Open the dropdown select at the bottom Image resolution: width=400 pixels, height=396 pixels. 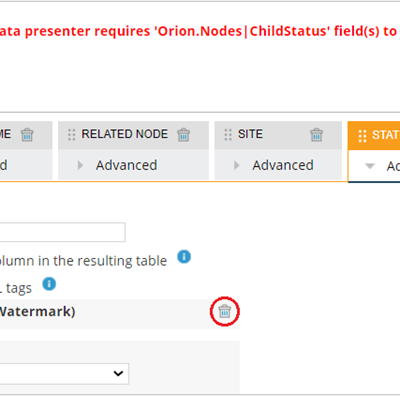pos(64,373)
